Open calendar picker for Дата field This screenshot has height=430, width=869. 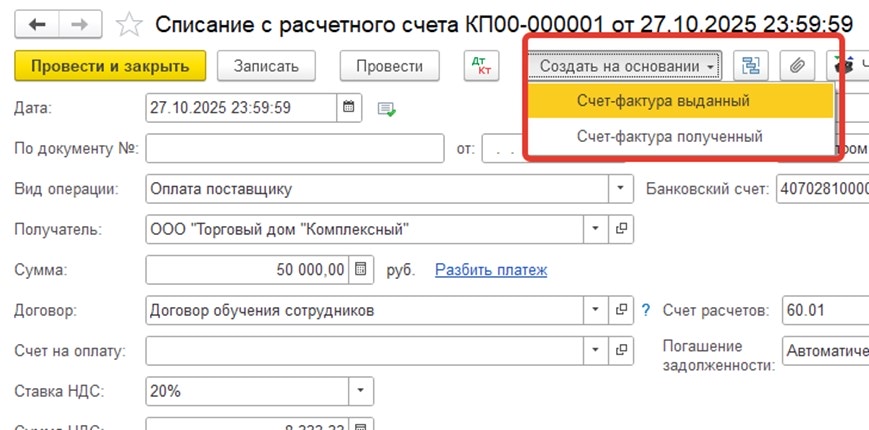click(x=349, y=107)
